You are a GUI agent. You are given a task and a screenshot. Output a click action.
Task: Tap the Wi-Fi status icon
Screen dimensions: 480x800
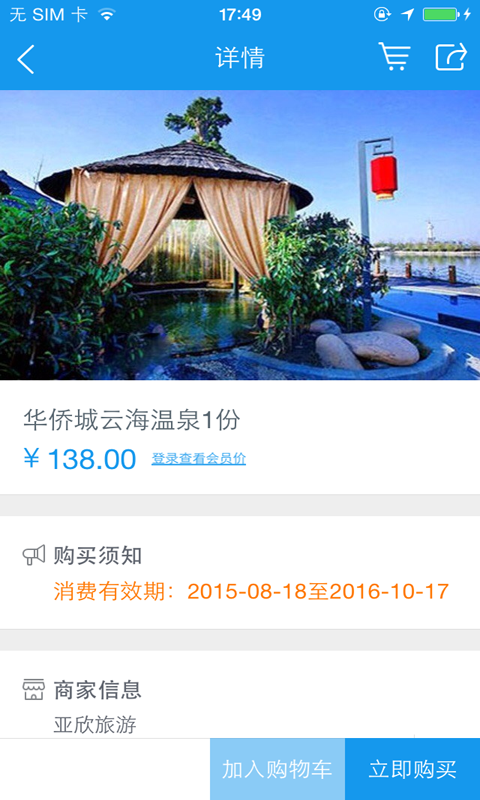(107, 15)
